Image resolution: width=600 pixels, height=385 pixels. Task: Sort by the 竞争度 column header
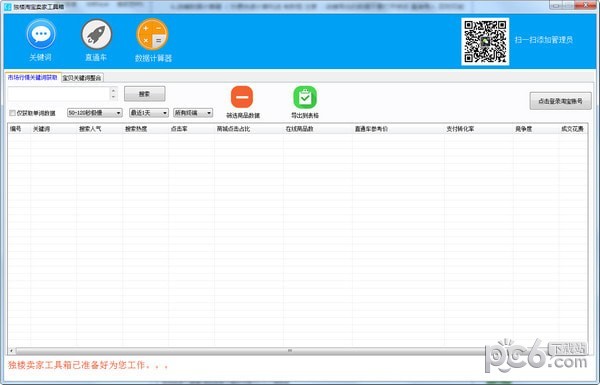click(536, 129)
